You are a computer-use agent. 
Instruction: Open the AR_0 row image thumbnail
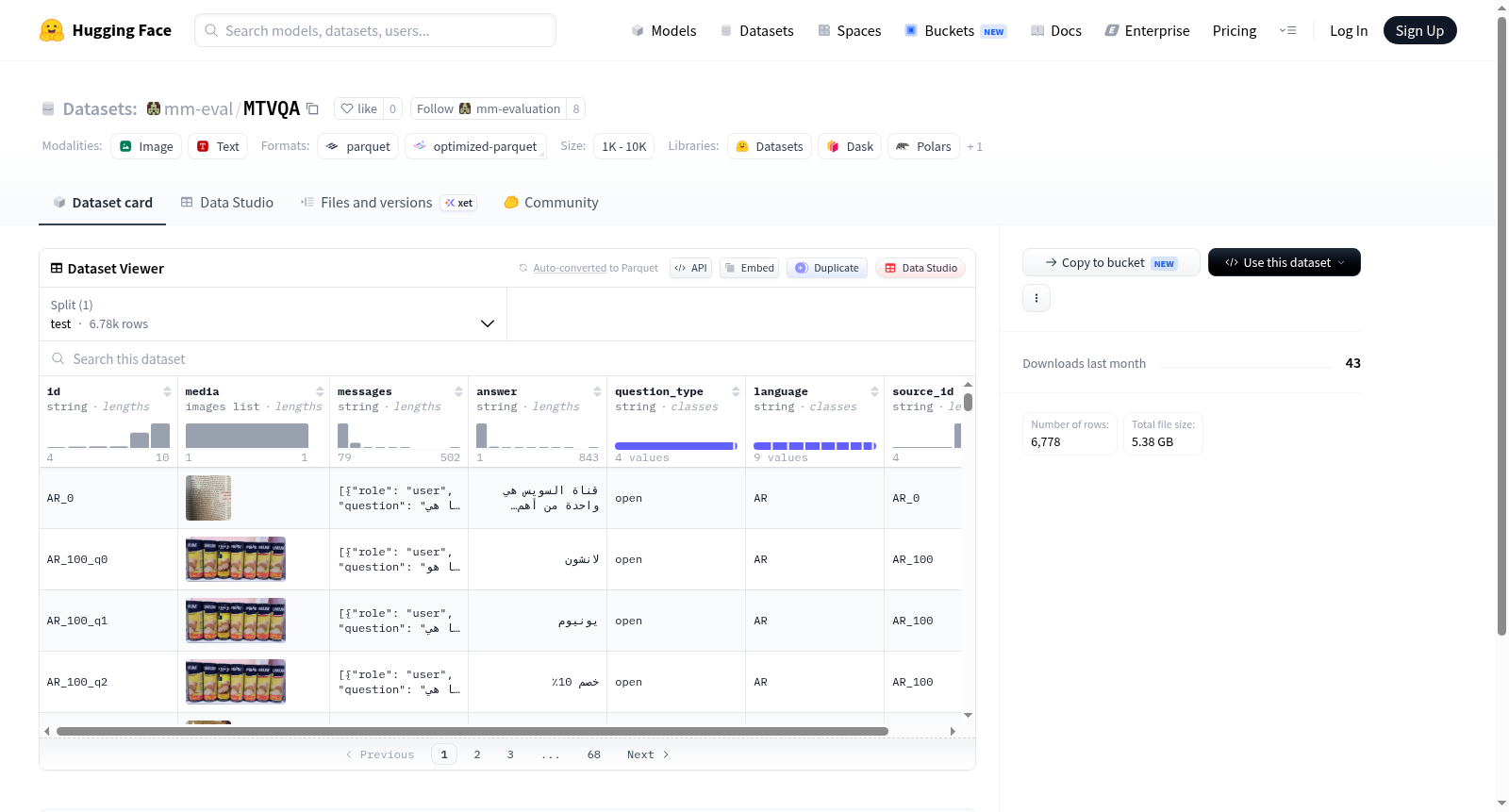(x=208, y=498)
